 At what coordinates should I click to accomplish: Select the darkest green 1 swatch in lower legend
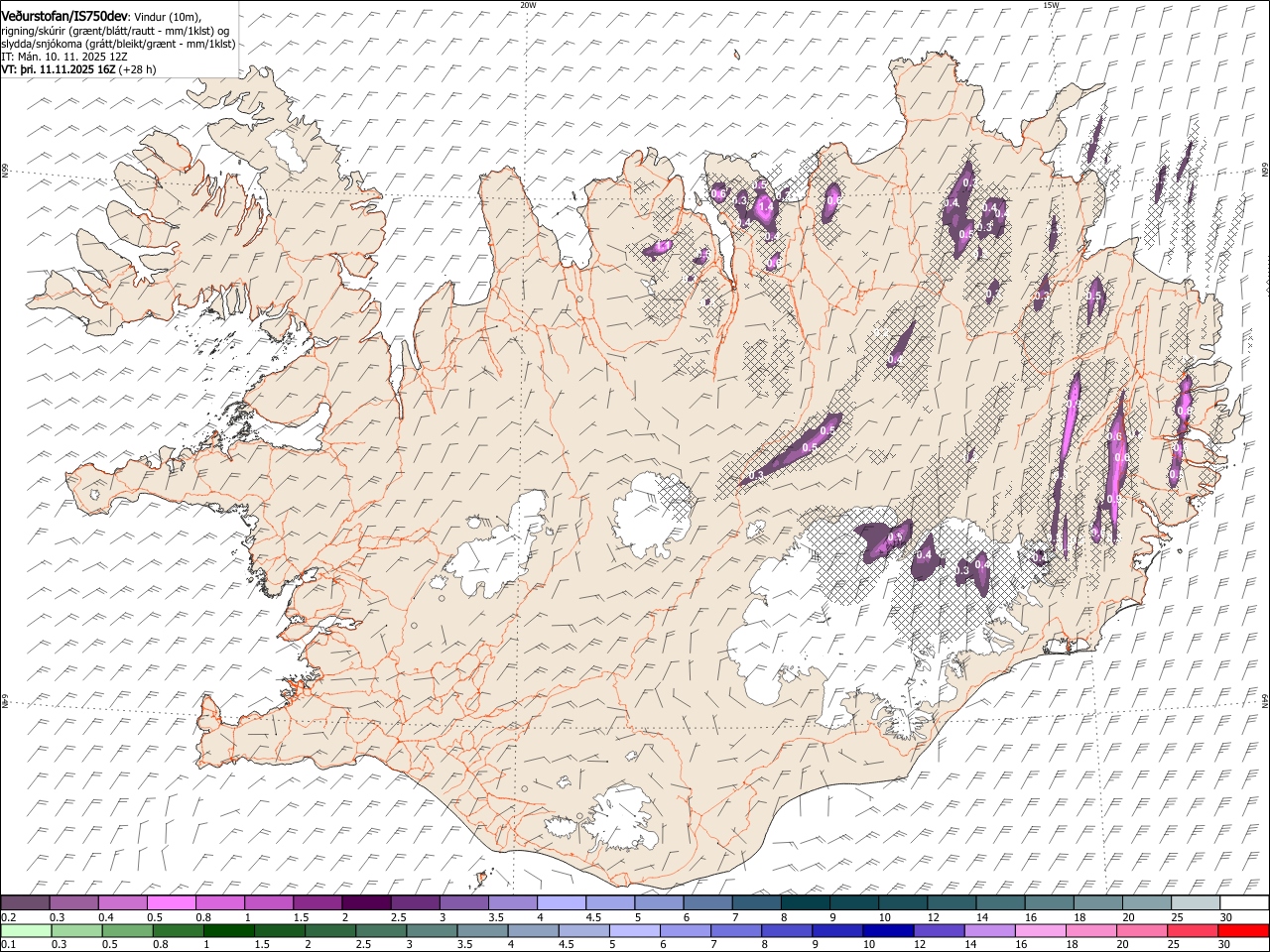[x=228, y=931]
